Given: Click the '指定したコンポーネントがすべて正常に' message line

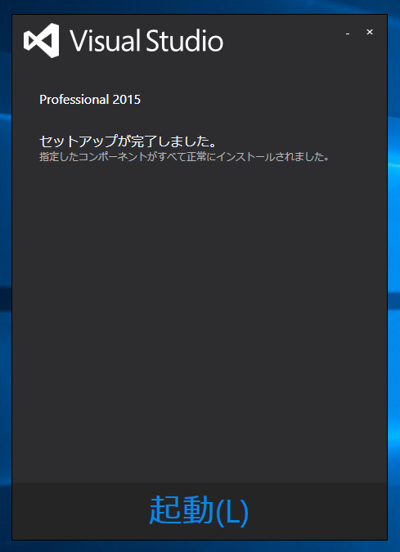Looking at the screenshot, I should (185, 157).
